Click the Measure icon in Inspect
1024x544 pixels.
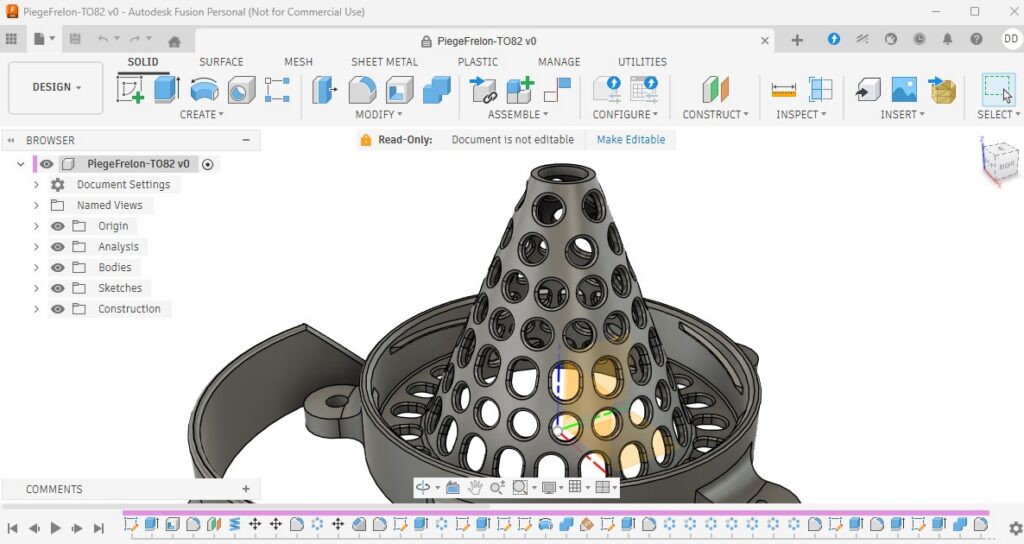click(x=784, y=90)
